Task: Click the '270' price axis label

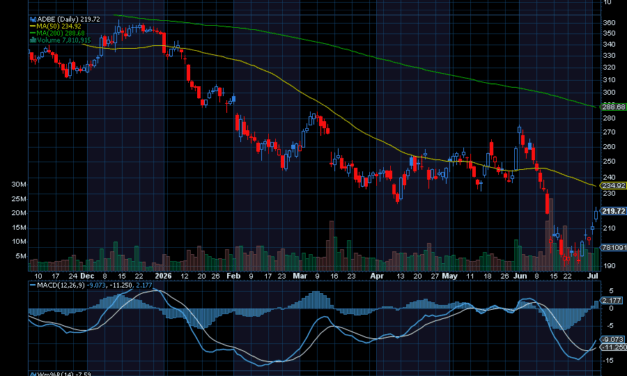Action: (x=609, y=132)
